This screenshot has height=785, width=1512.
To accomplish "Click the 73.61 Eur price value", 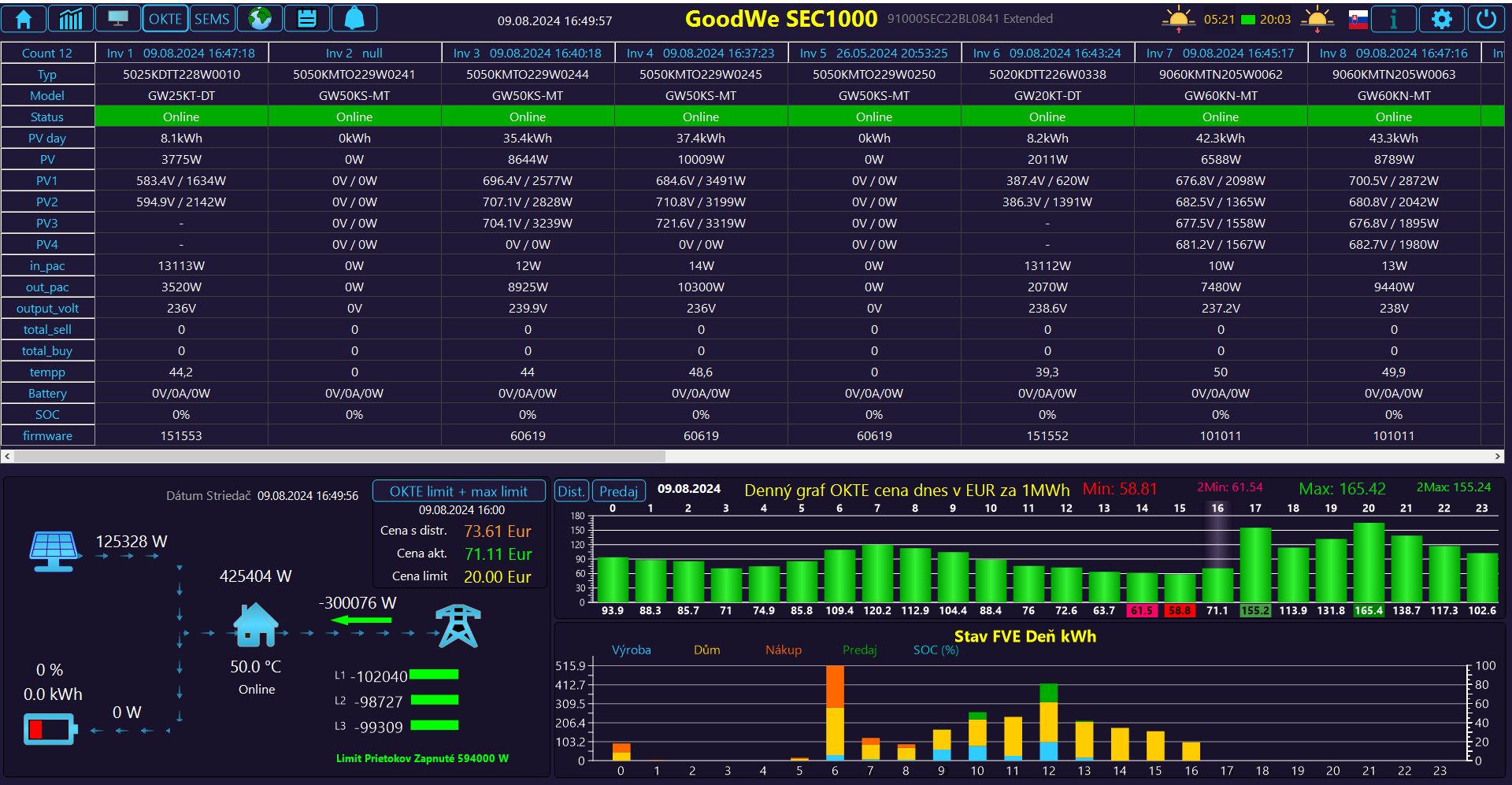I will click(x=498, y=531).
